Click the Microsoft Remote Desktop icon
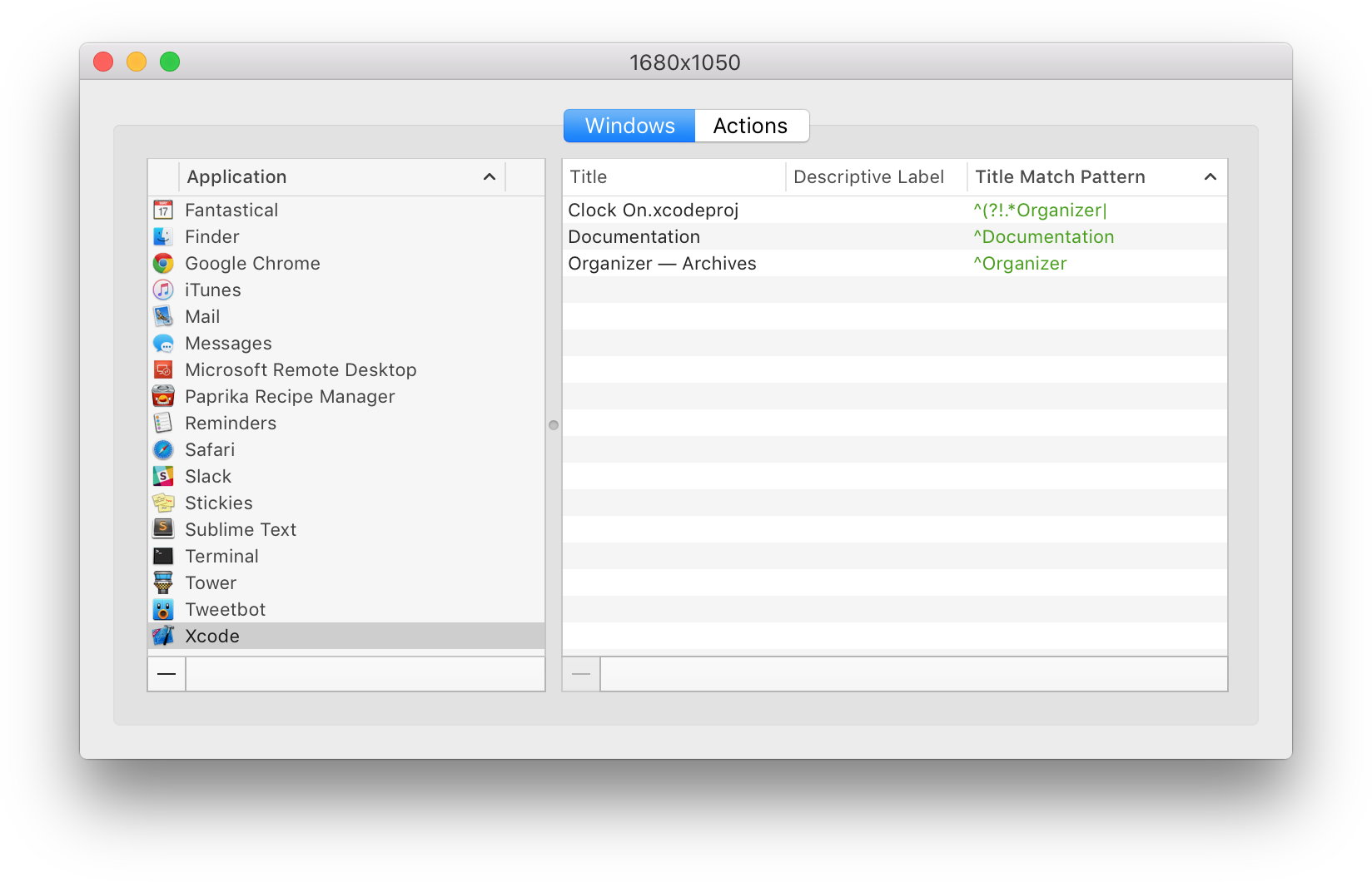1372x882 pixels. pos(163,369)
